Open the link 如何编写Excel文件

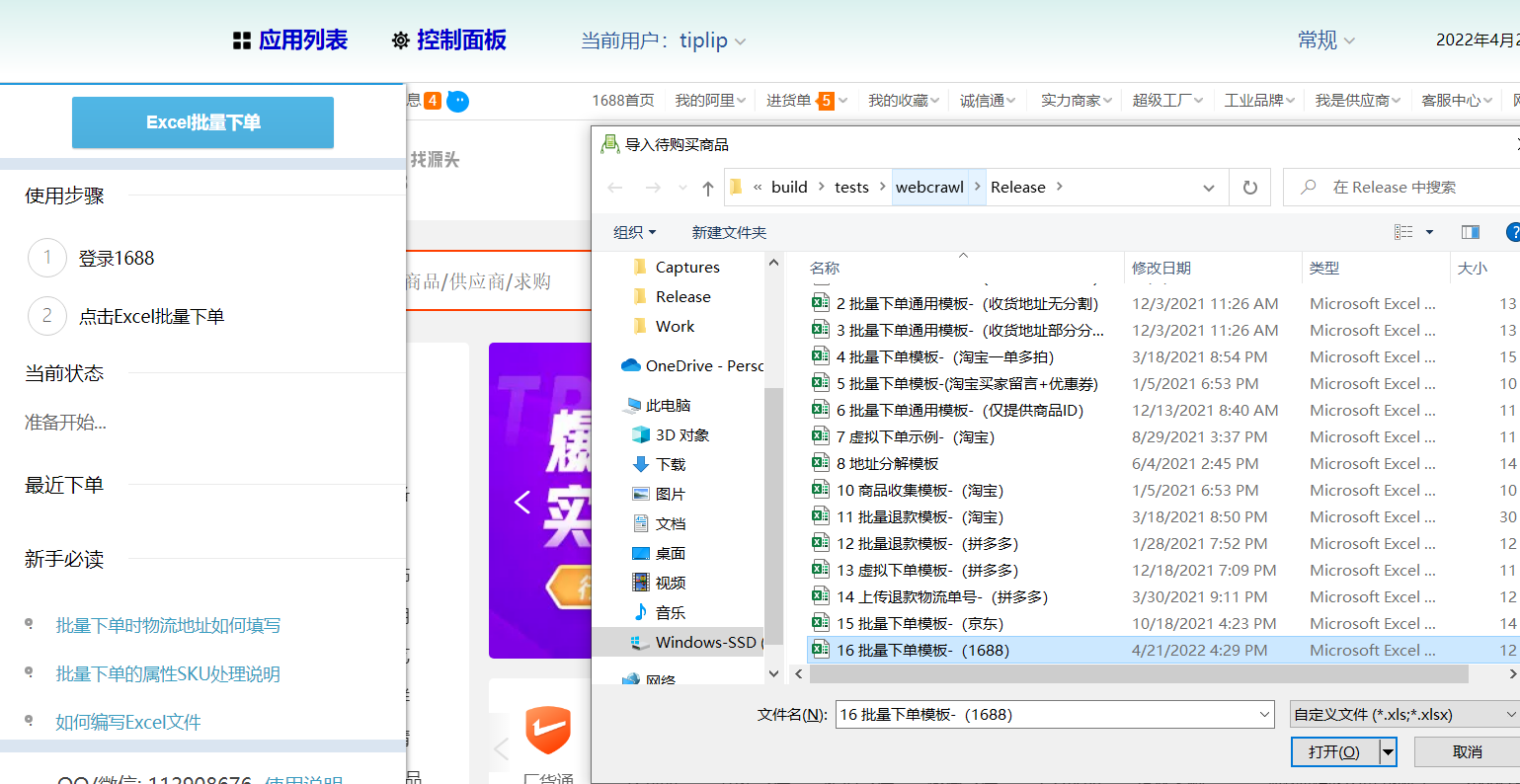click(129, 722)
